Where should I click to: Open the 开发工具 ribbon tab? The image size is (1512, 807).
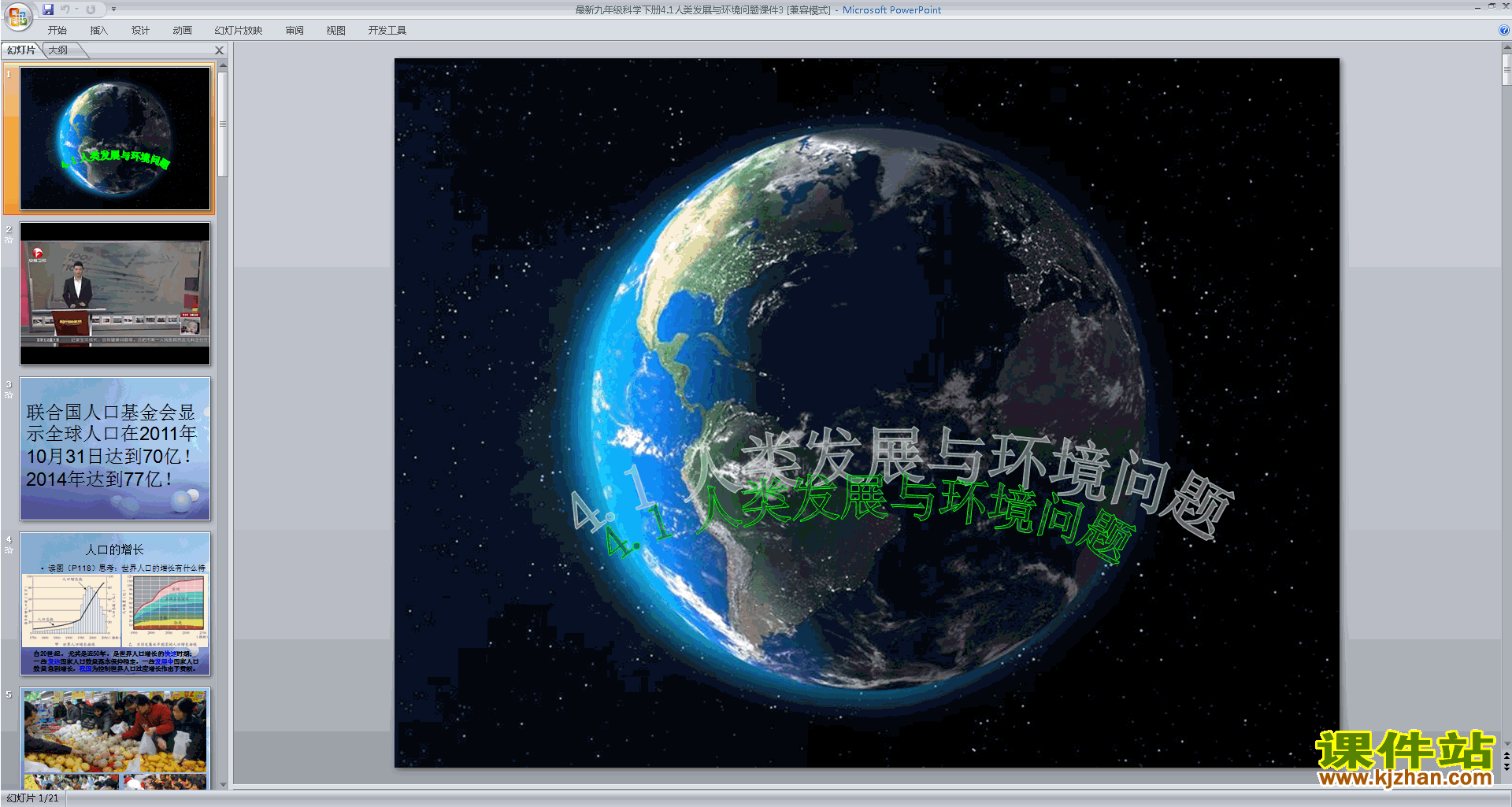tap(387, 31)
